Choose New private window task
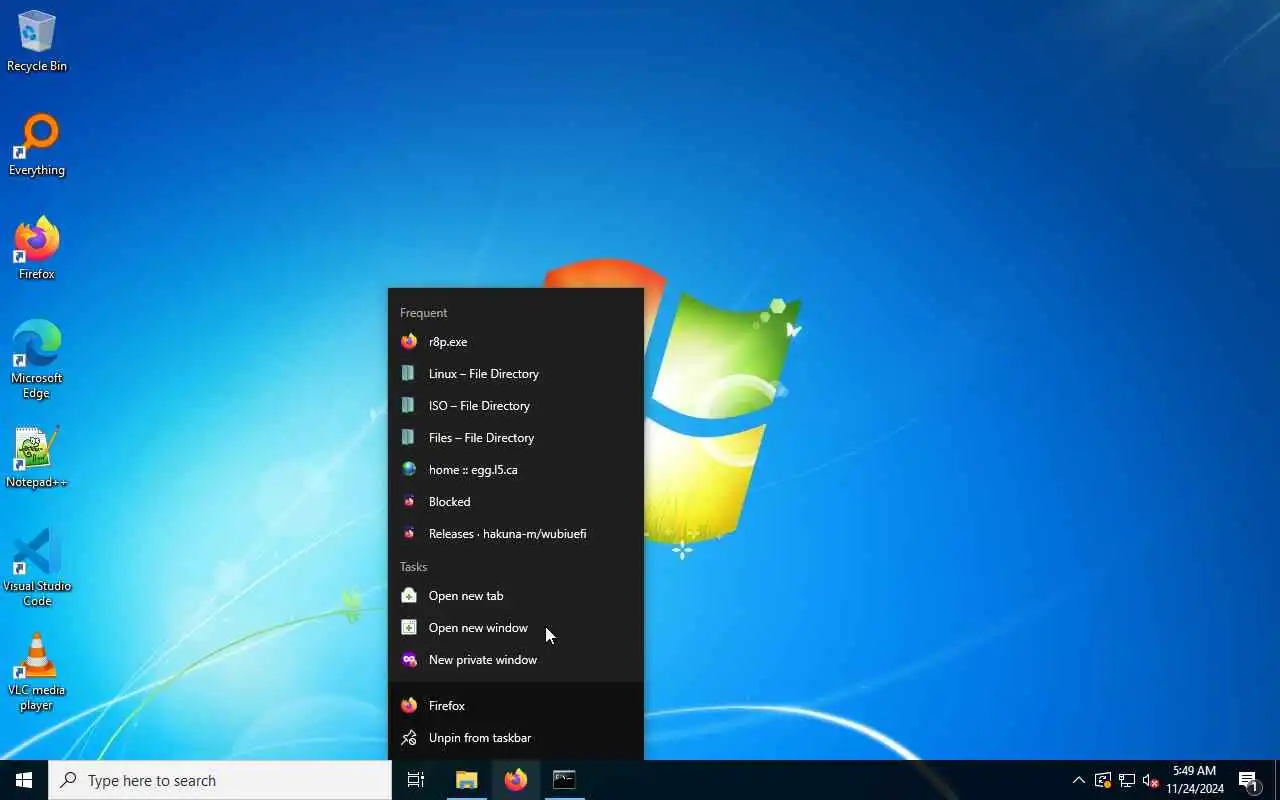Image resolution: width=1280 pixels, height=800 pixels. (516, 660)
